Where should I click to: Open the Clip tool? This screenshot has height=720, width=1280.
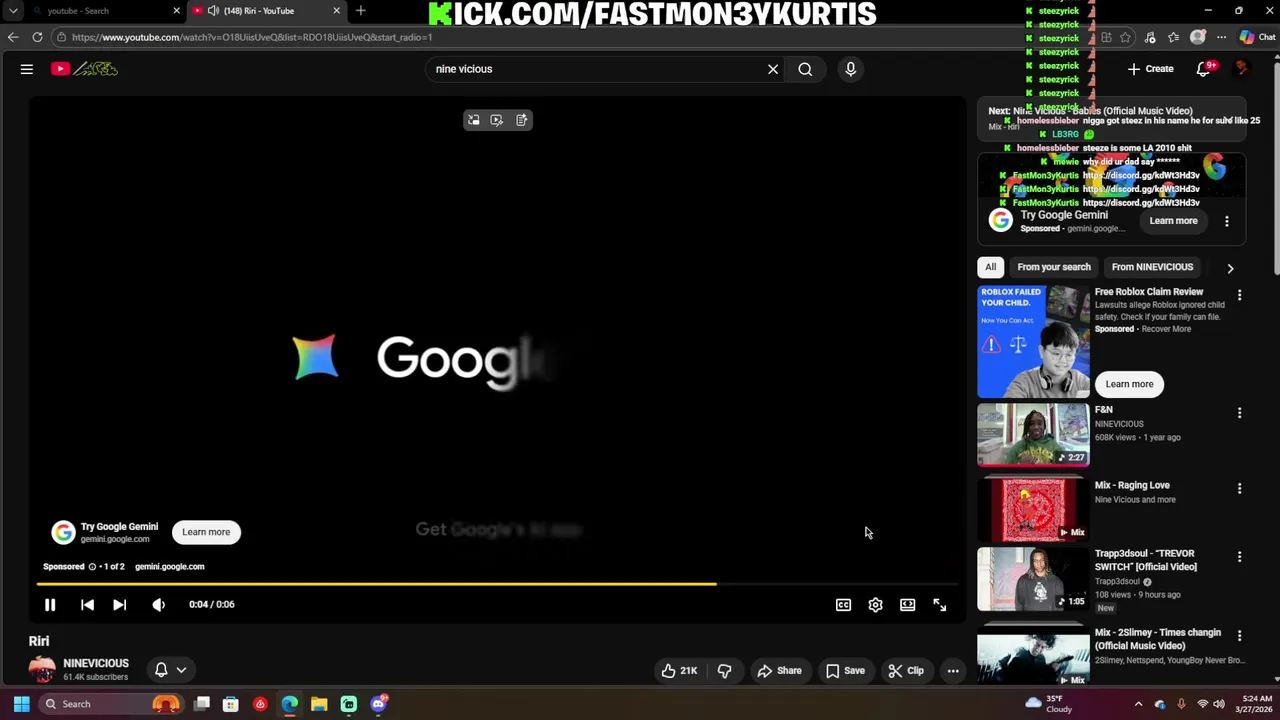click(906, 671)
